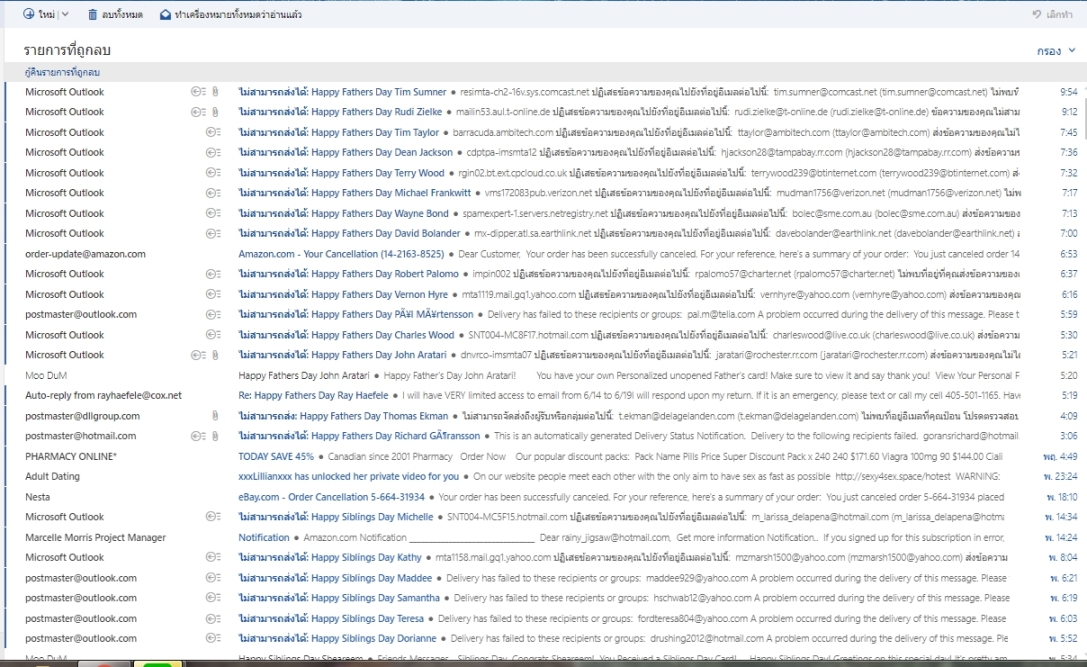The image size is (1087, 667).
Task: Click the attachment paperclip on Thomas Ekman row
Action: click(215, 415)
